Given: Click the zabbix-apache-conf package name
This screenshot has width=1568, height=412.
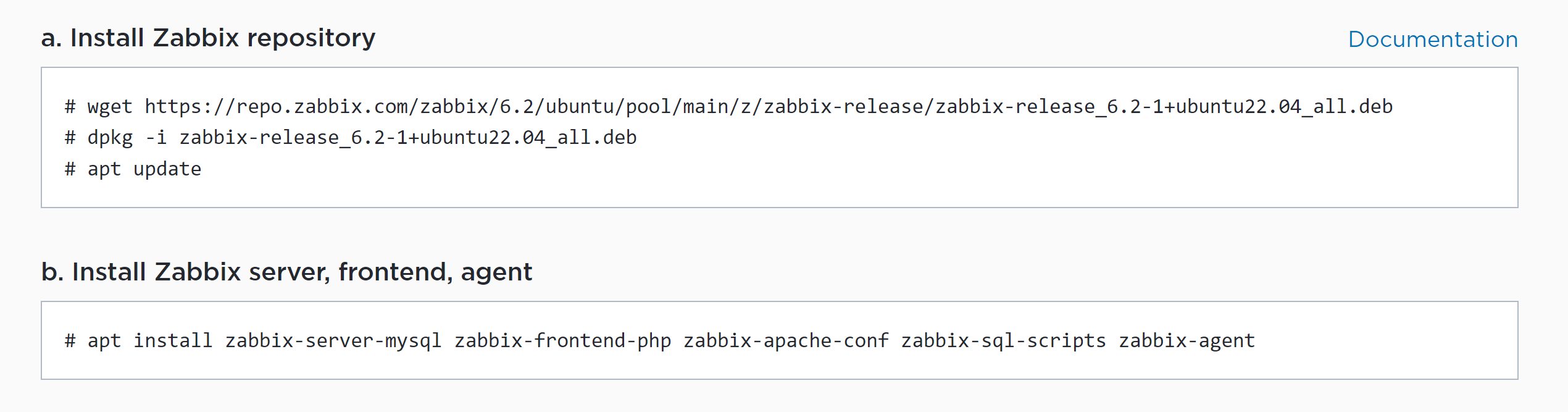Looking at the screenshot, I should click(x=786, y=341).
